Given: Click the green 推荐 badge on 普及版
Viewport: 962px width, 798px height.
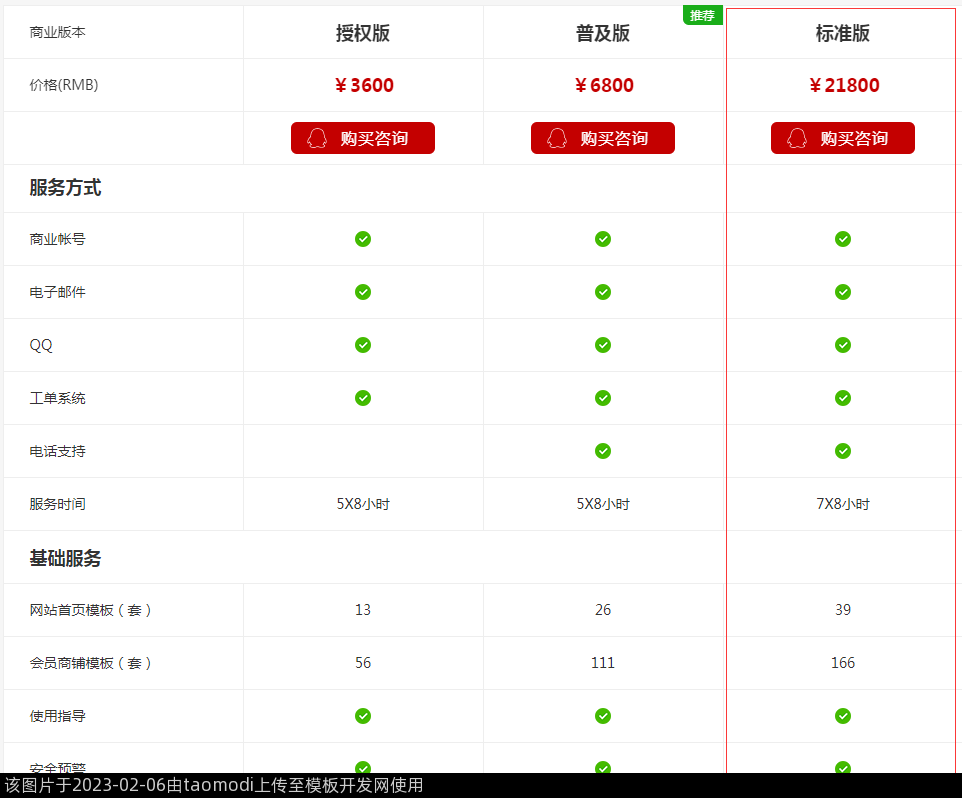Looking at the screenshot, I should 702,15.
